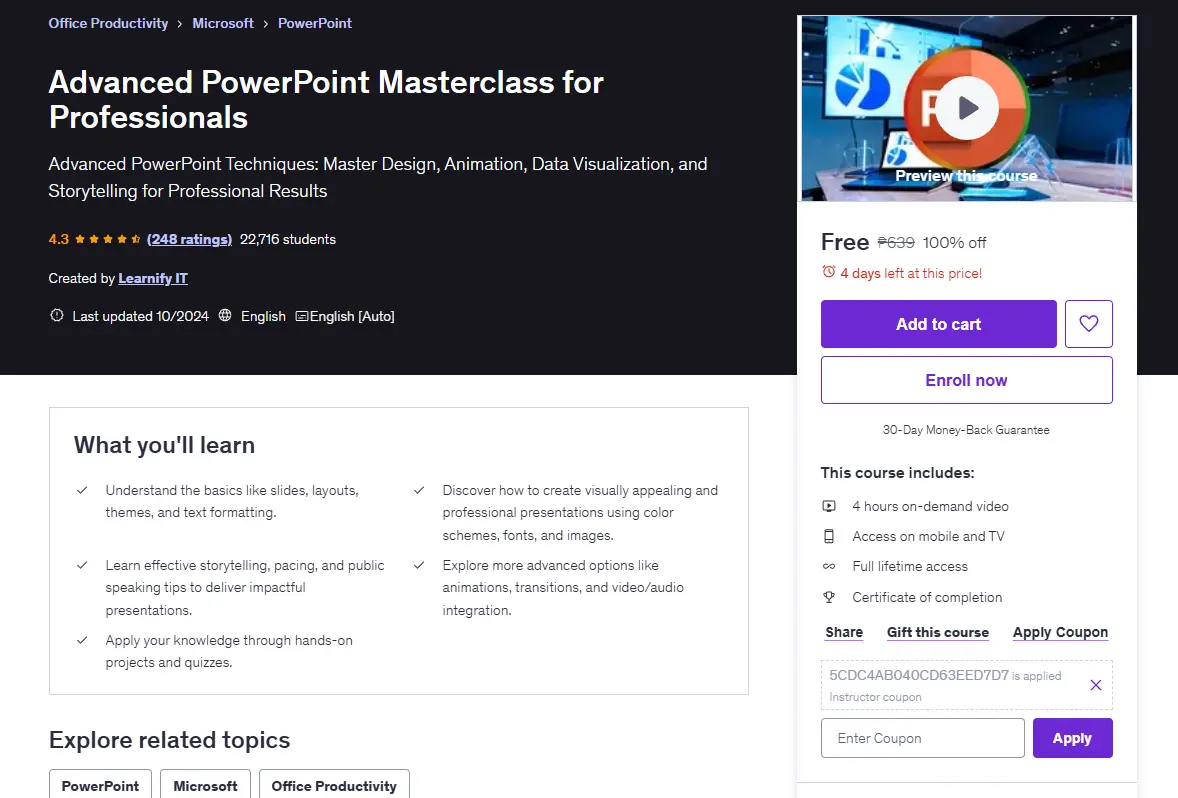Click 'Preview this course' caption
Screen dimensions: 1178x798
point(966,176)
